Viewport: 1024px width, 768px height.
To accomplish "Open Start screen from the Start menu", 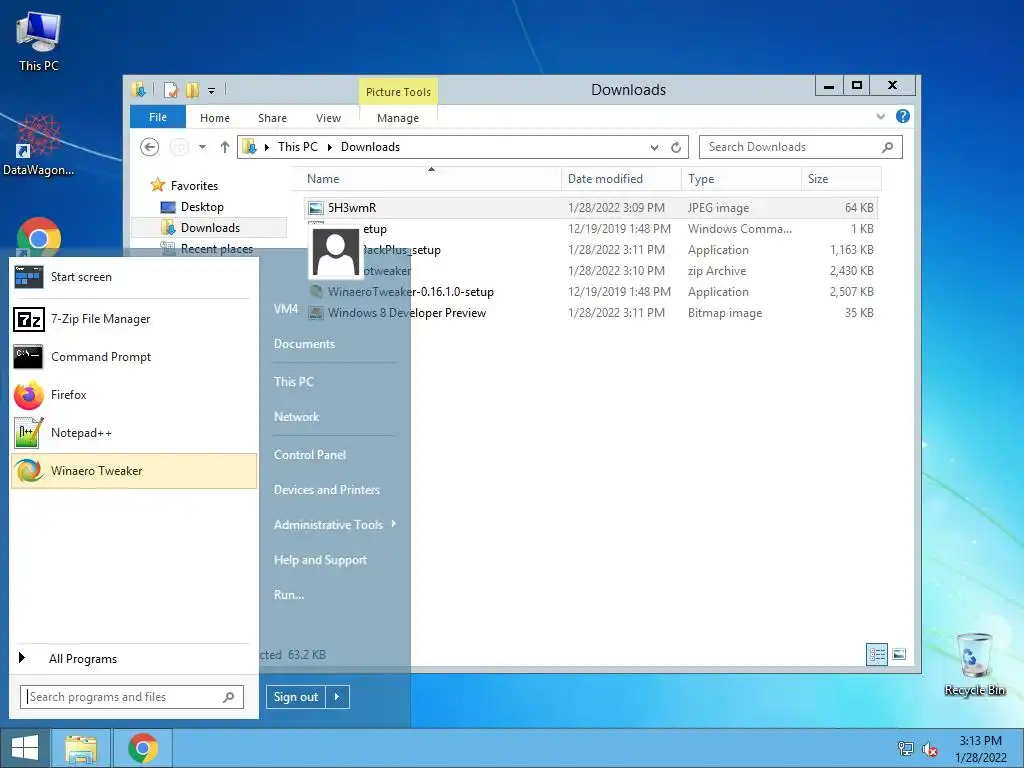I will click(133, 277).
